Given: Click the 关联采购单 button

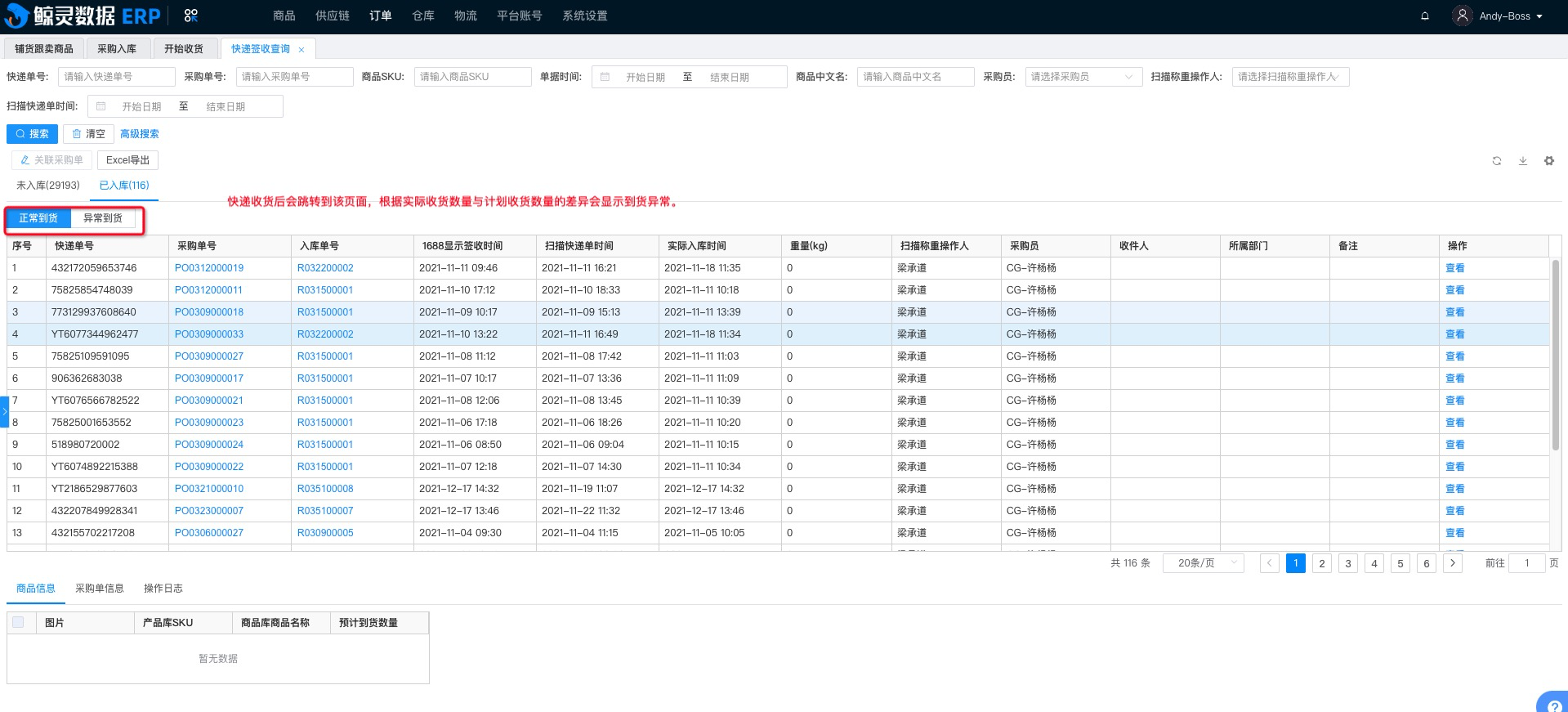Looking at the screenshot, I should (x=51, y=160).
